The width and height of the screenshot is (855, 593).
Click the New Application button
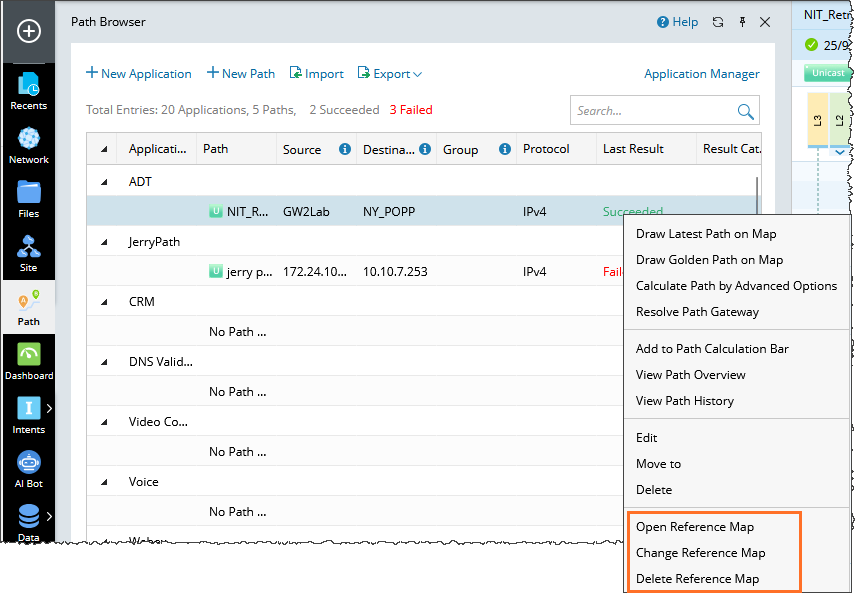pos(139,74)
